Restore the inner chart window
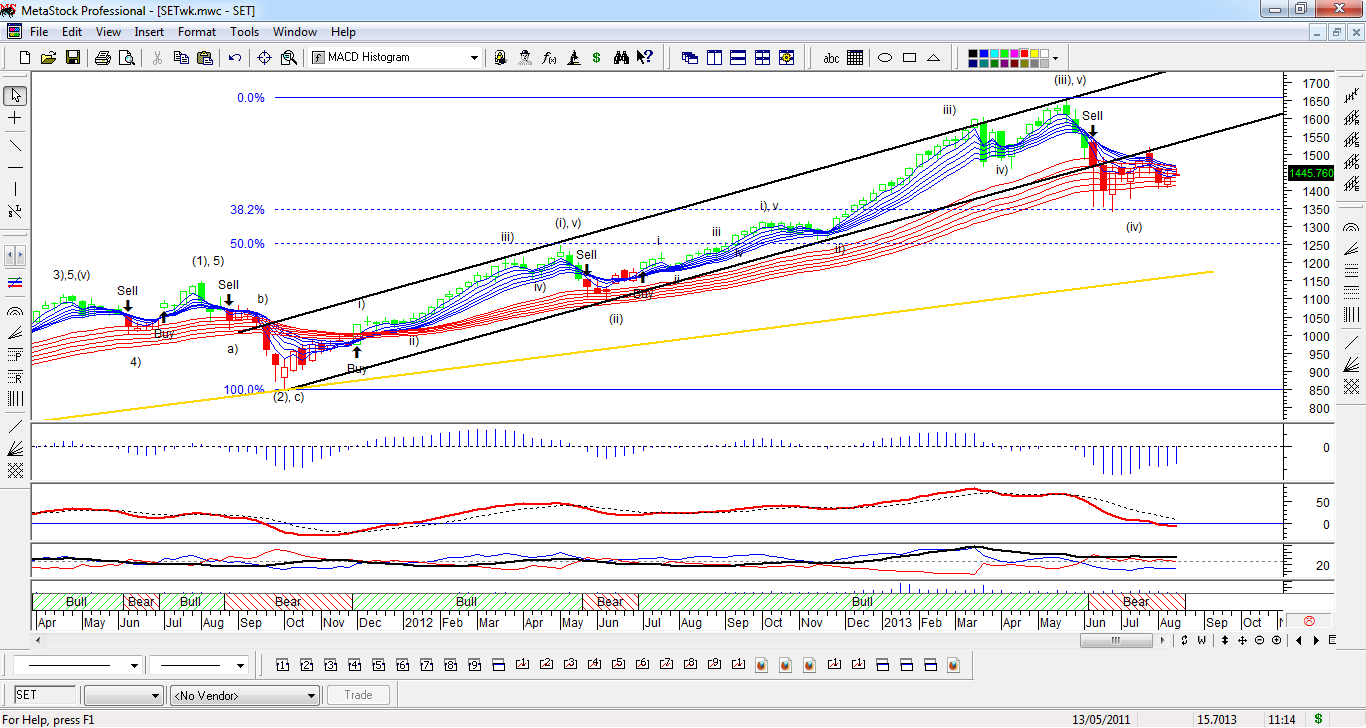This screenshot has height=728, width=1366. pyautogui.click(x=1336, y=32)
